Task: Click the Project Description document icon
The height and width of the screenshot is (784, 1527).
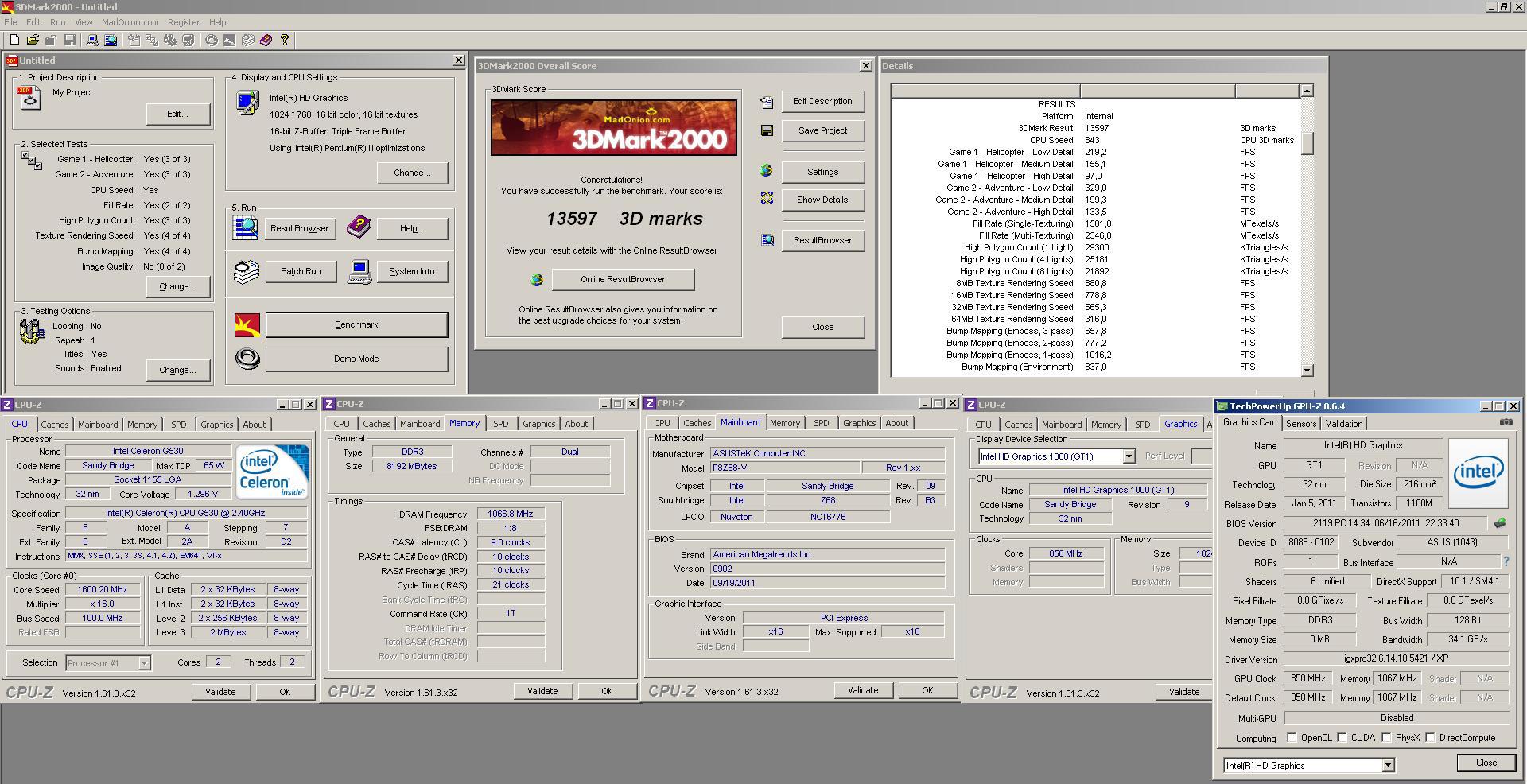Action: click(29, 98)
